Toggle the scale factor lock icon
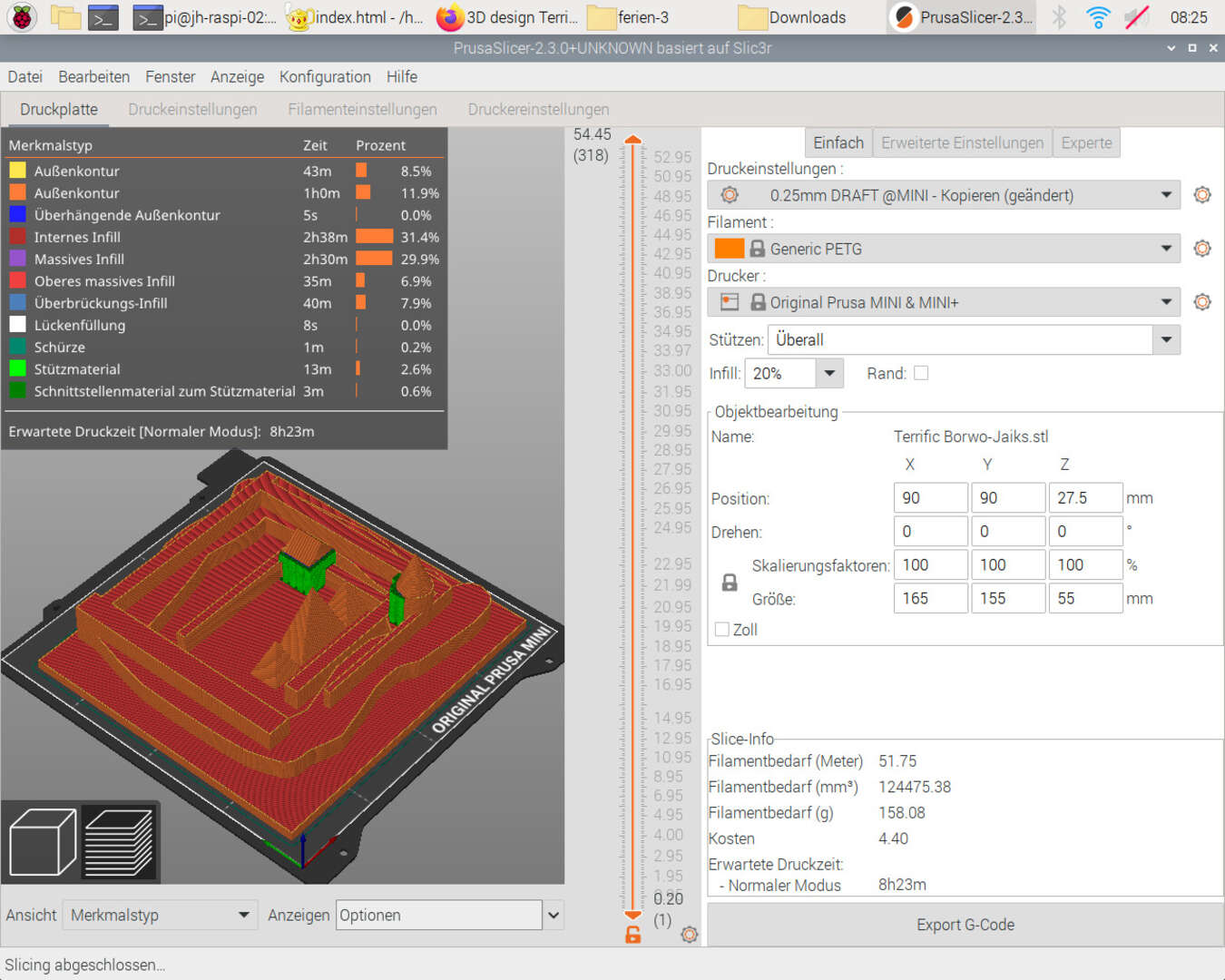This screenshot has height=980, width=1225. tap(730, 583)
